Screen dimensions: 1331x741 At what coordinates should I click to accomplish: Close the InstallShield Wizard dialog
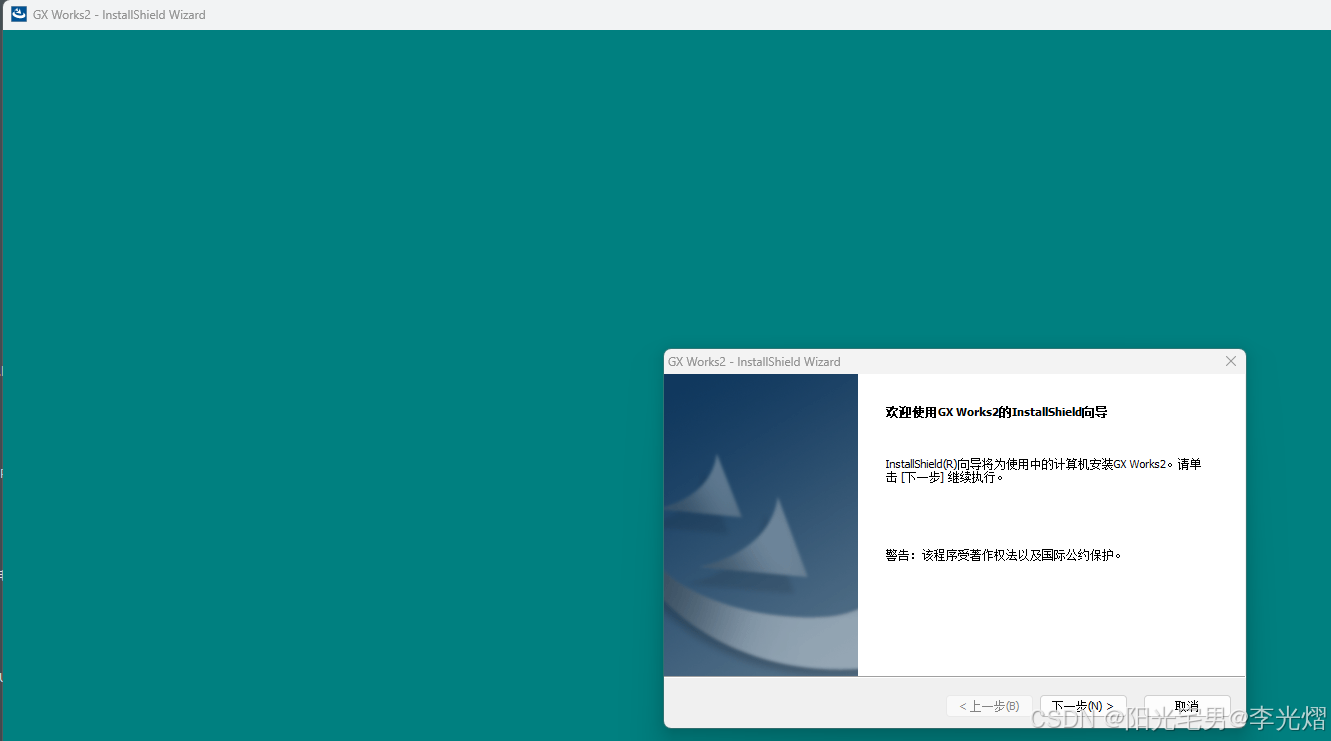point(1231,361)
